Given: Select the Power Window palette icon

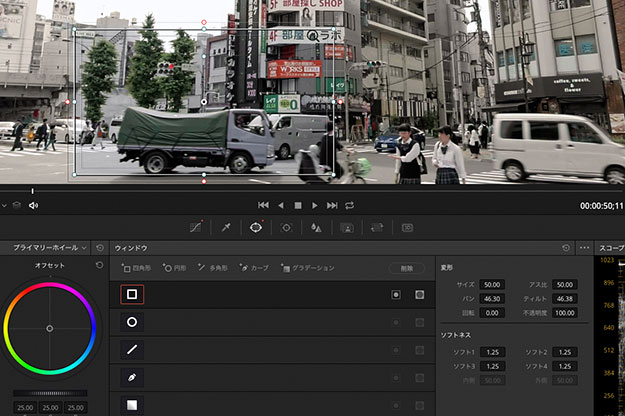Looking at the screenshot, I should pos(256,227).
